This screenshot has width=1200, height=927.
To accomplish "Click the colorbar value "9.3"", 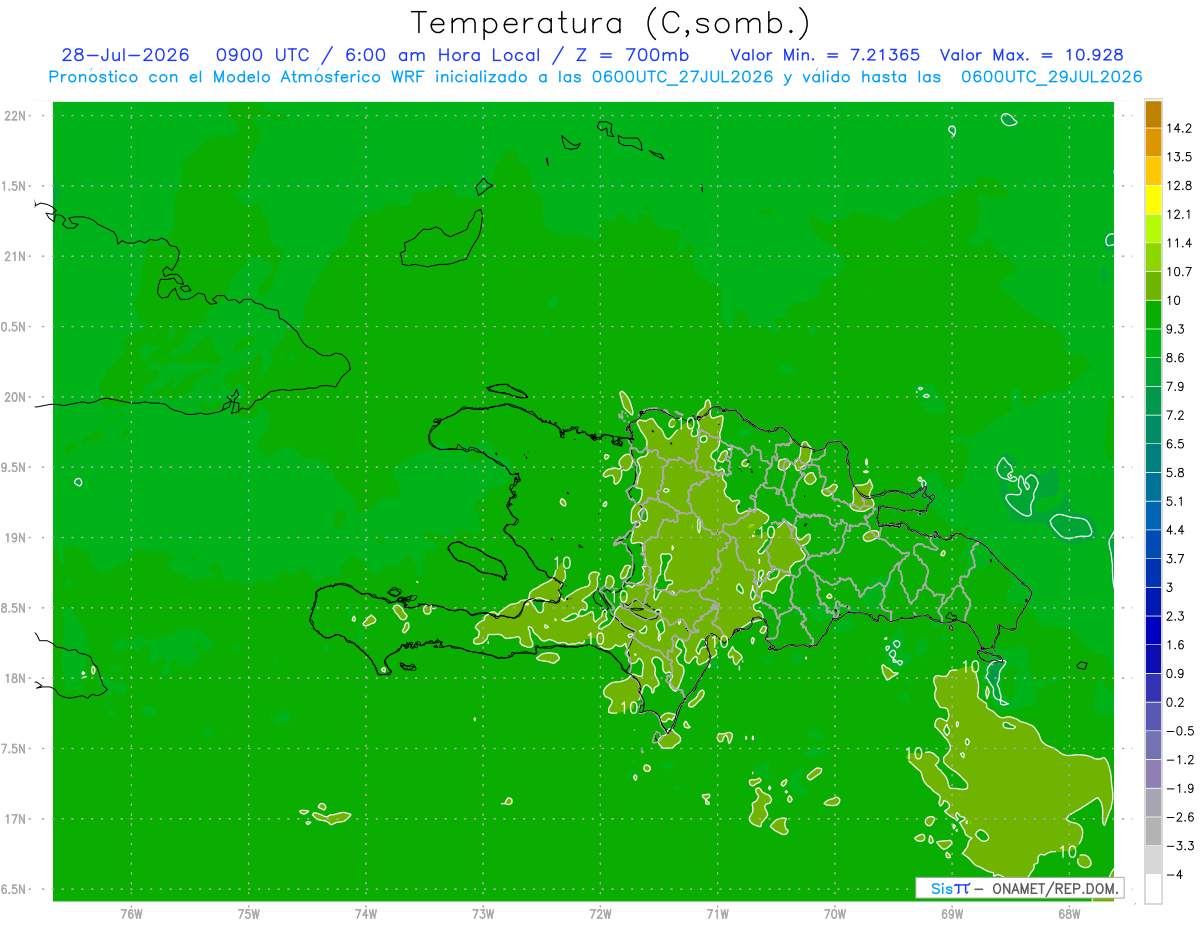I will [x=1178, y=329].
